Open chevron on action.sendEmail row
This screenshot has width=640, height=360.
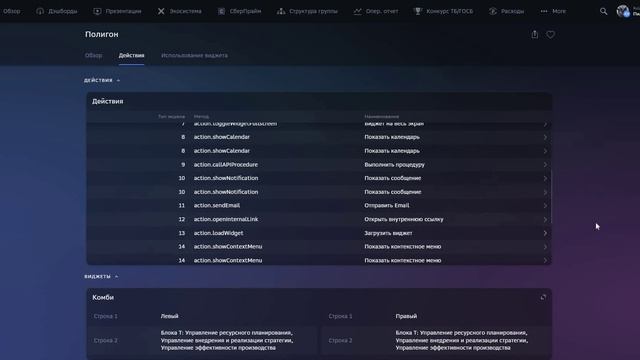545,206
